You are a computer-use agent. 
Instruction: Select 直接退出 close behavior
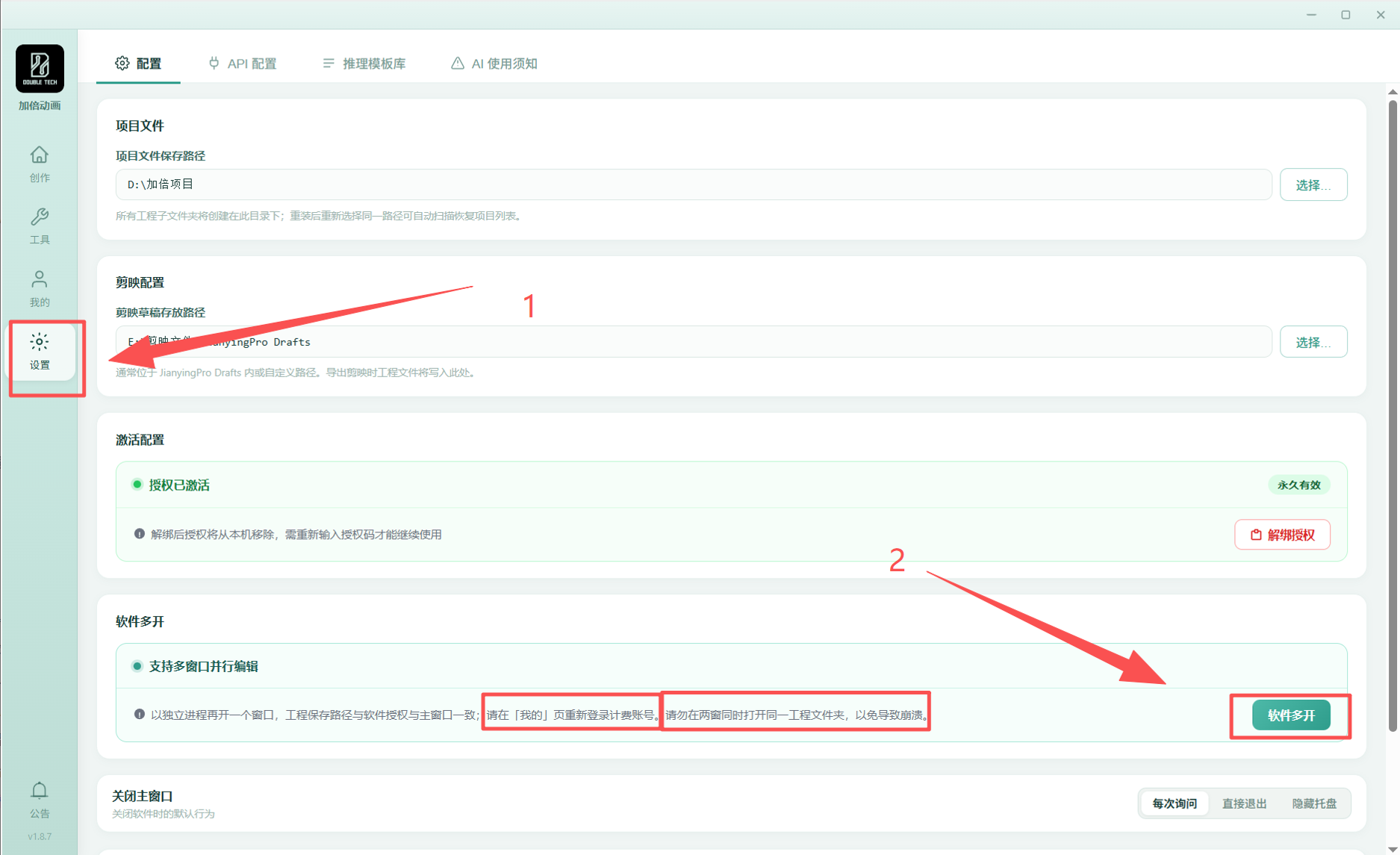tap(1244, 803)
